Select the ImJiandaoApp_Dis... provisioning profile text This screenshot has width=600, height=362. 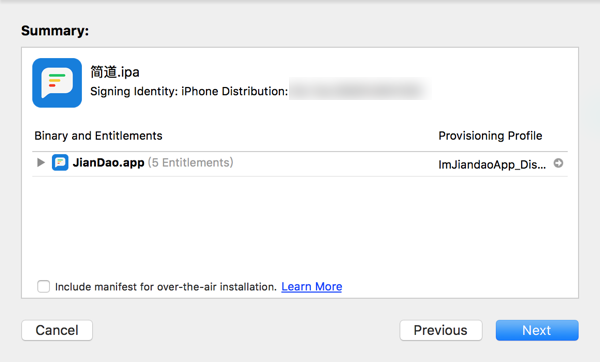tap(492, 165)
